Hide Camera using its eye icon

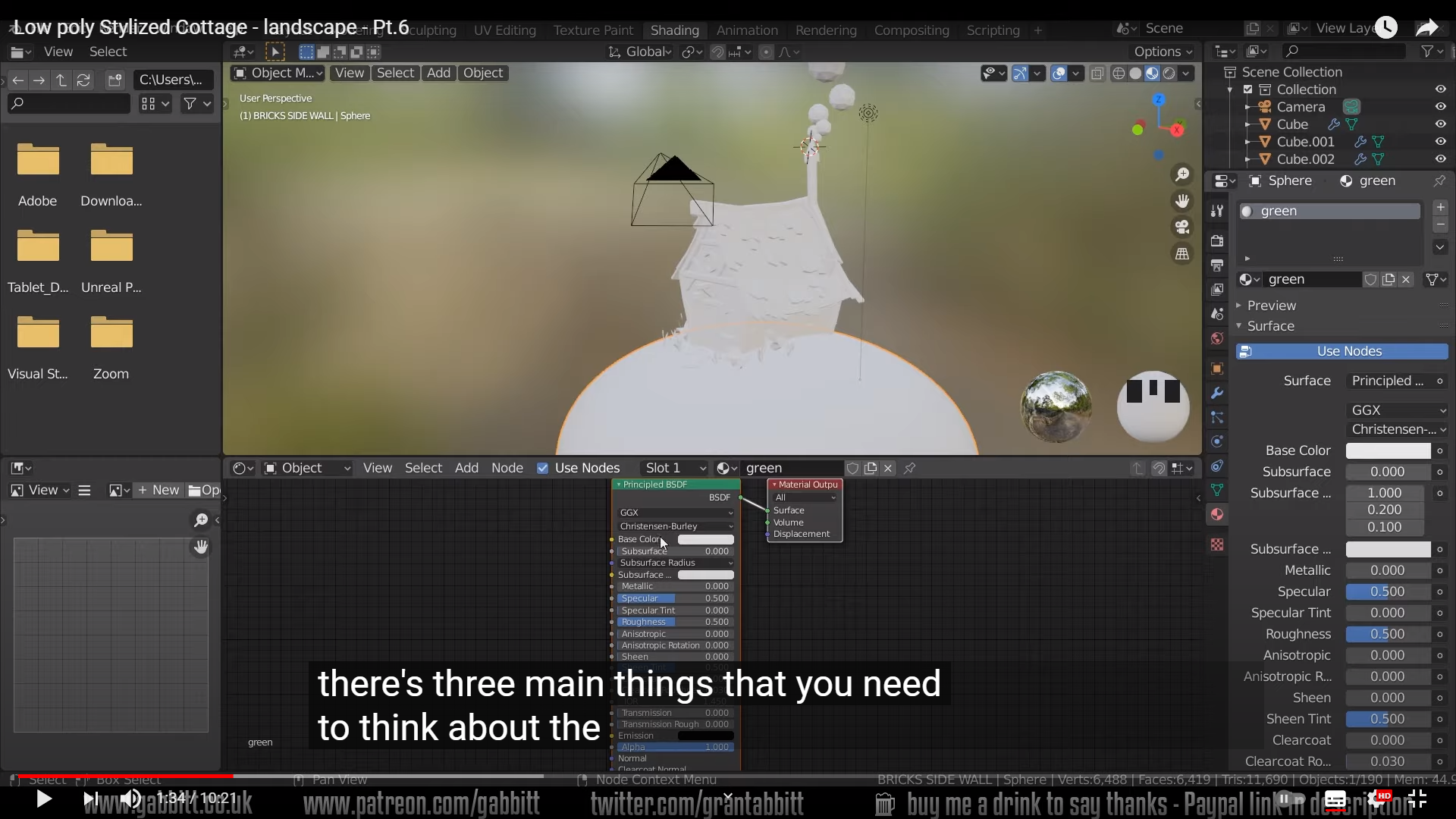coord(1440,107)
